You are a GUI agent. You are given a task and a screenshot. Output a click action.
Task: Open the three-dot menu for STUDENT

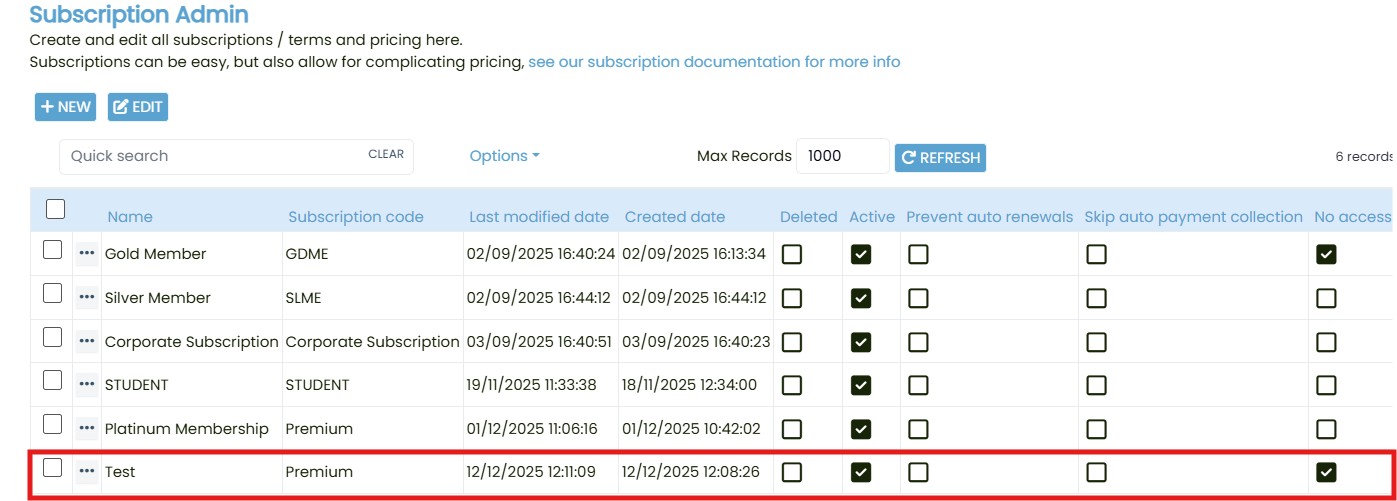(x=87, y=385)
